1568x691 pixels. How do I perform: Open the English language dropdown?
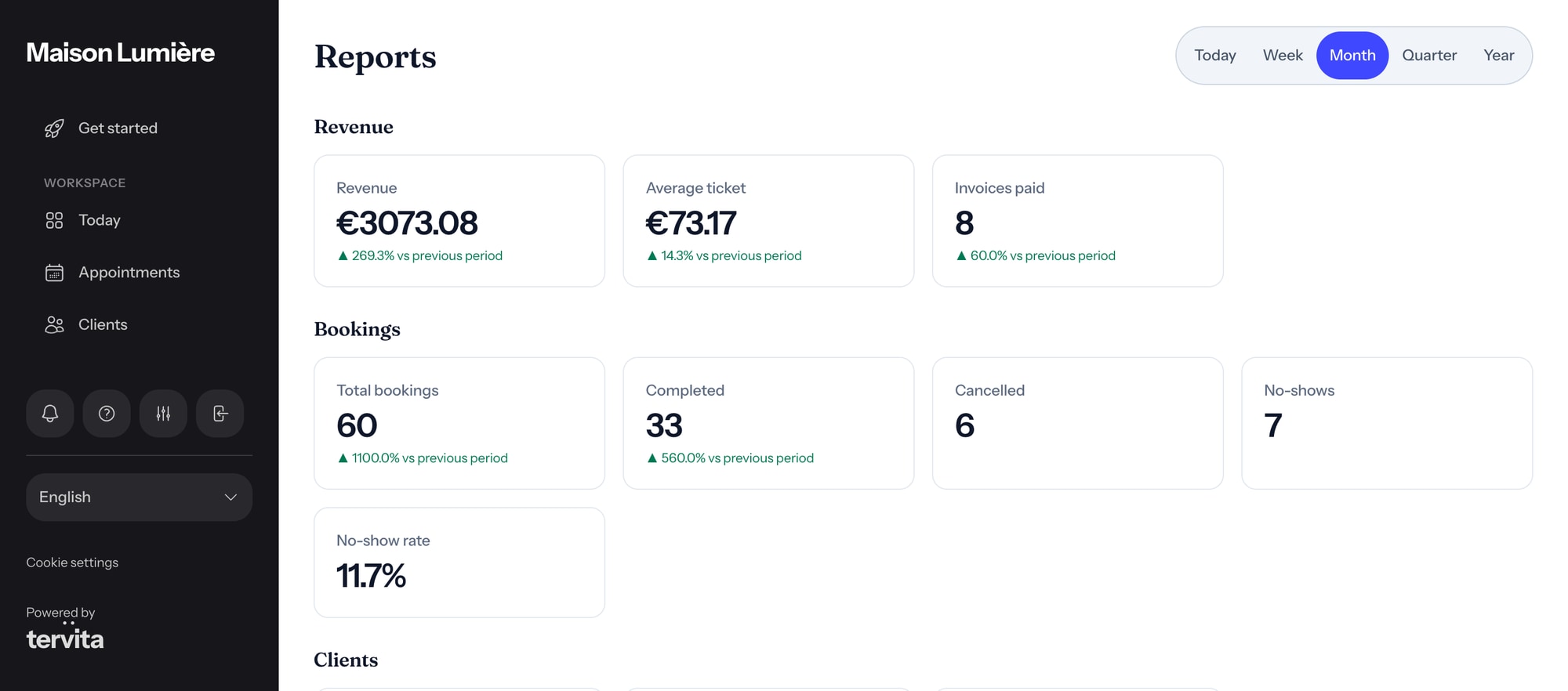[140, 497]
